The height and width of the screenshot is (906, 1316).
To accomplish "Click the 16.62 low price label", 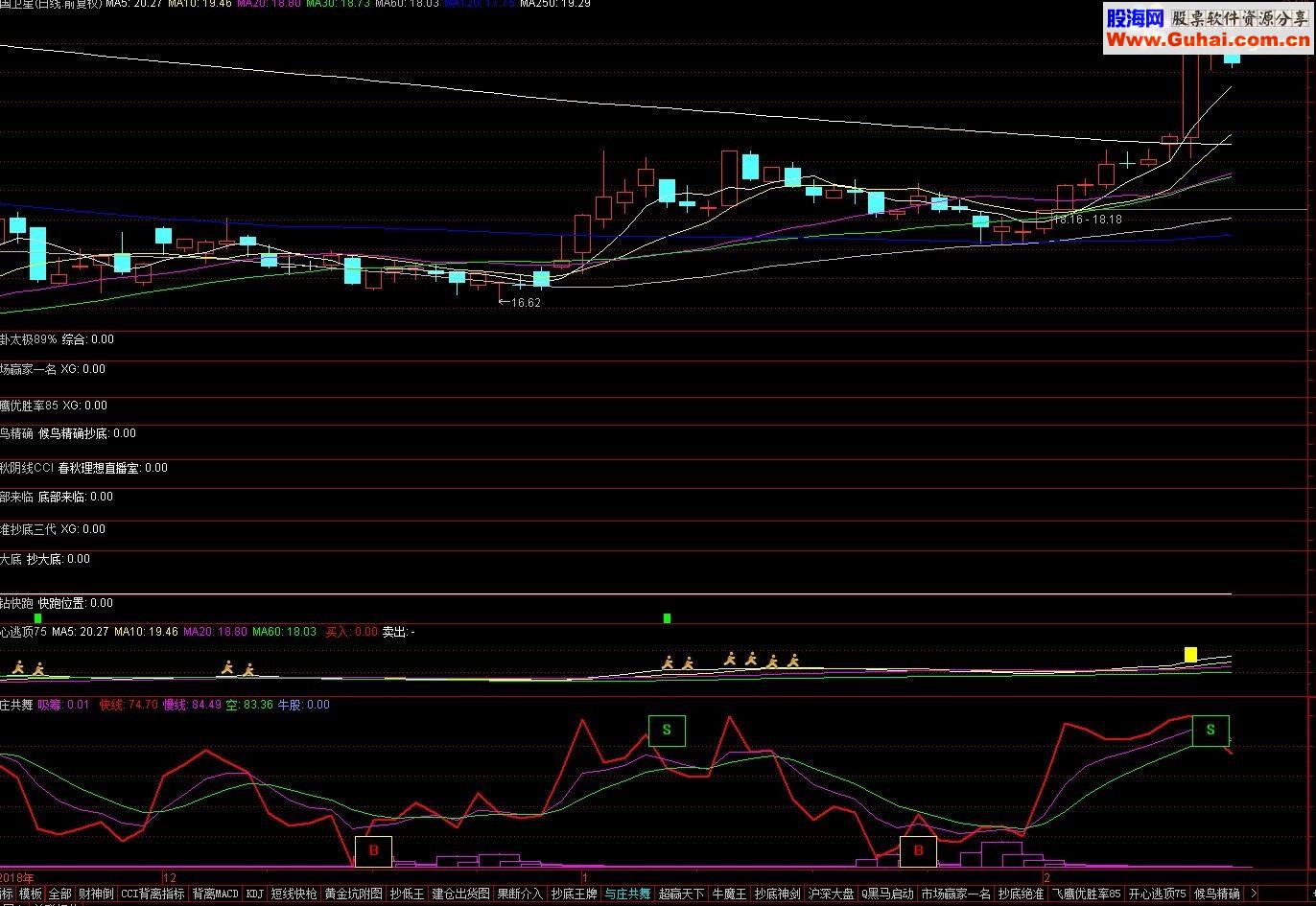I will (526, 302).
